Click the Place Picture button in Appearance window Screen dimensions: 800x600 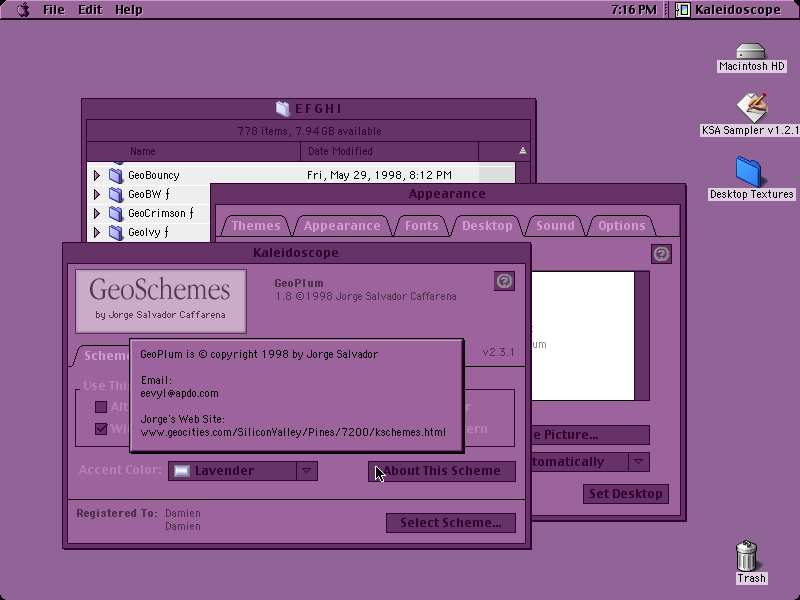[590, 435]
